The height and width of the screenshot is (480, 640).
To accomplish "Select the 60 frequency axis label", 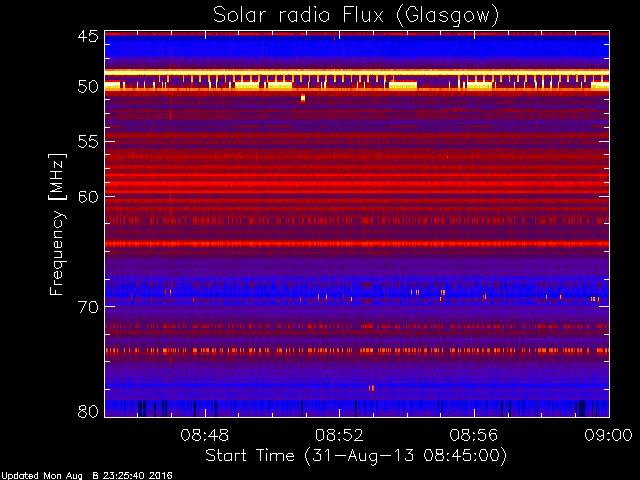I will pyautogui.click(x=88, y=197).
